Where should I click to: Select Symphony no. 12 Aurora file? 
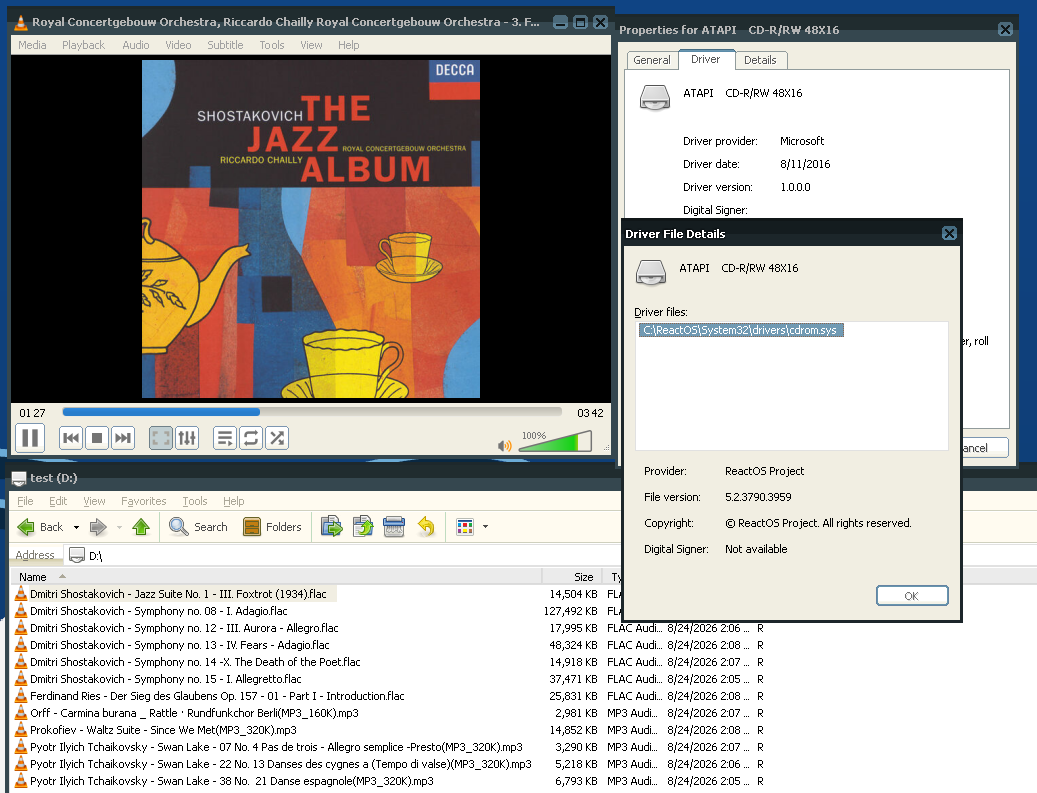(184, 628)
